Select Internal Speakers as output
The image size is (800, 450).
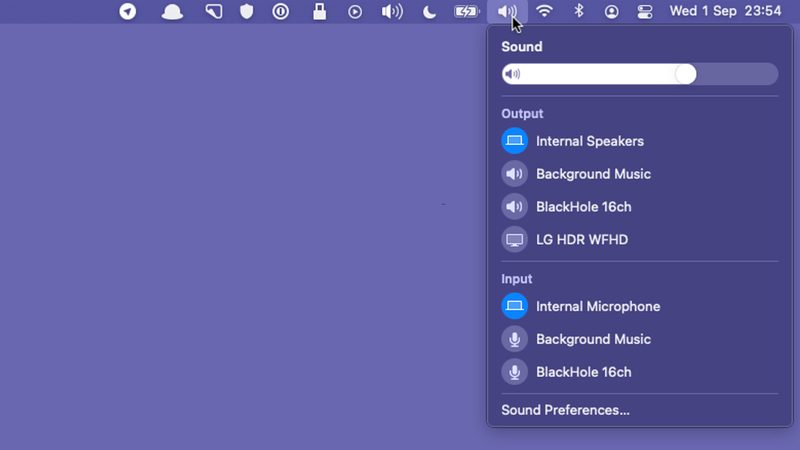[x=640, y=141]
